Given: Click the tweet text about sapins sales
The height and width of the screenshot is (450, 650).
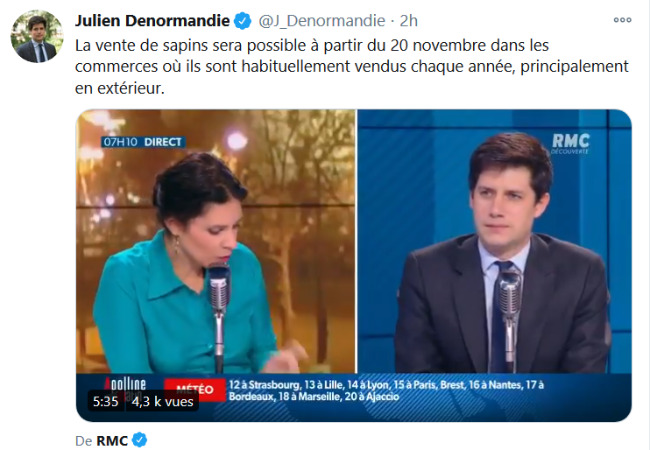Looking at the screenshot, I should pyautogui.click(x=352, y=66).
